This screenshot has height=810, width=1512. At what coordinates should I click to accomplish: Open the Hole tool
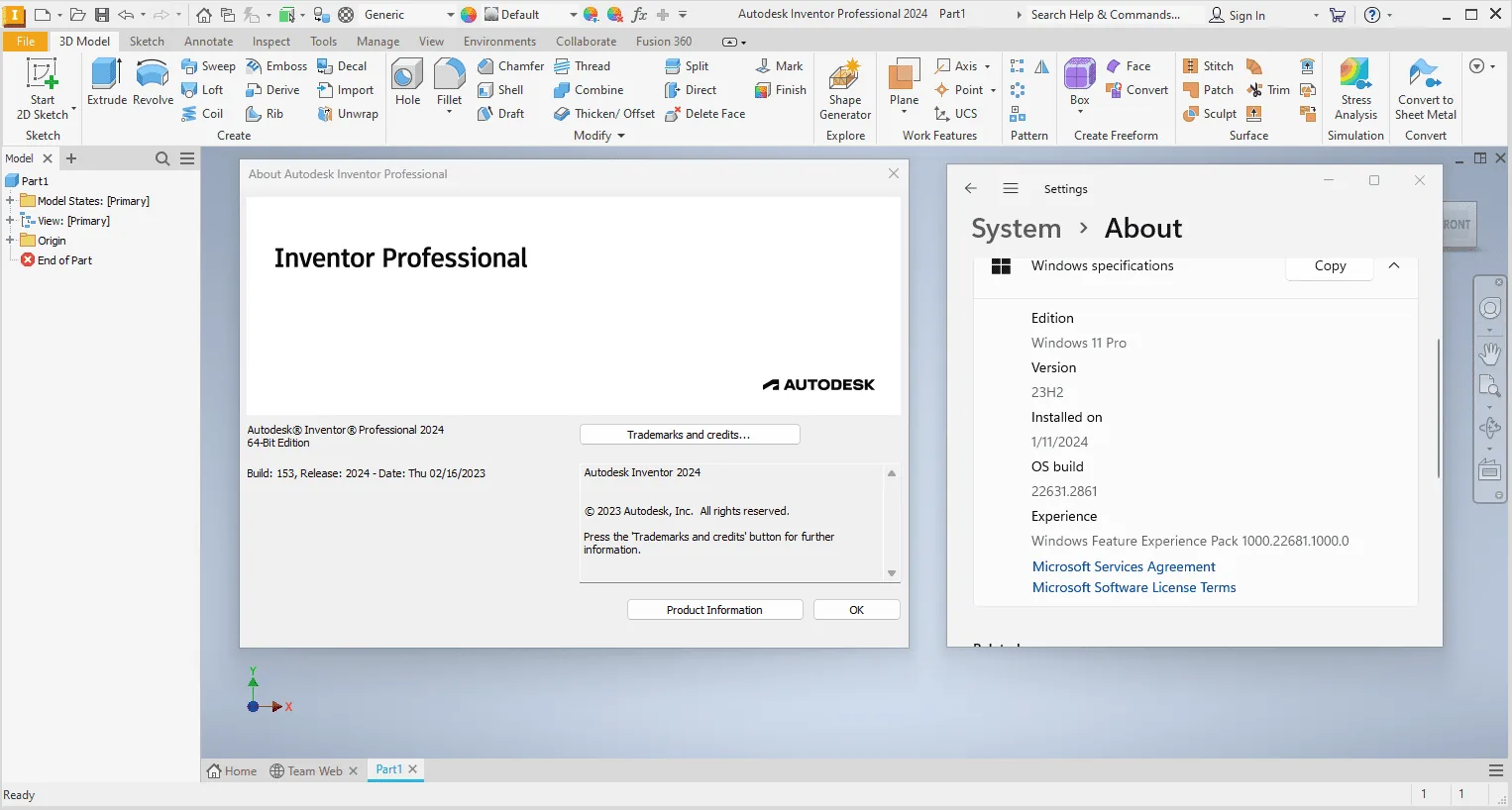(407, 82)
